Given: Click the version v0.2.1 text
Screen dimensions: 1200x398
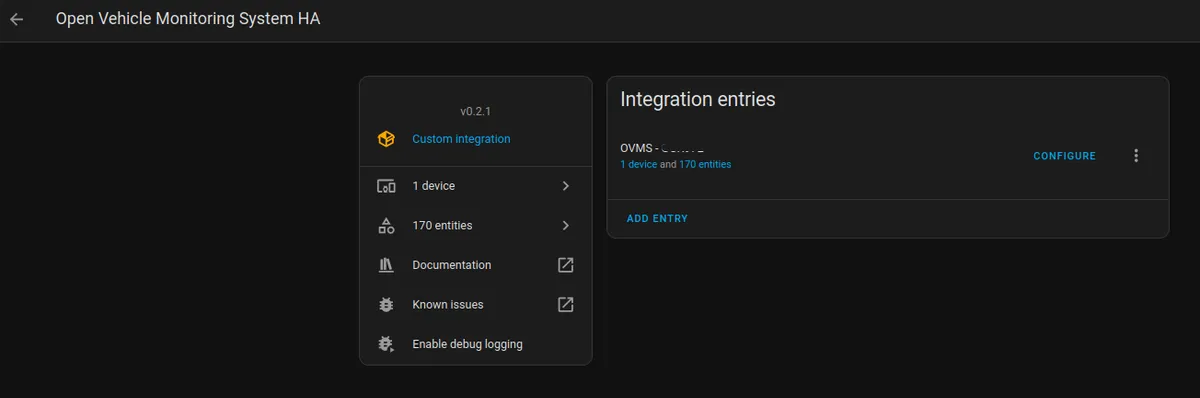Looking at the screenshot, I should tap(476, 111).
